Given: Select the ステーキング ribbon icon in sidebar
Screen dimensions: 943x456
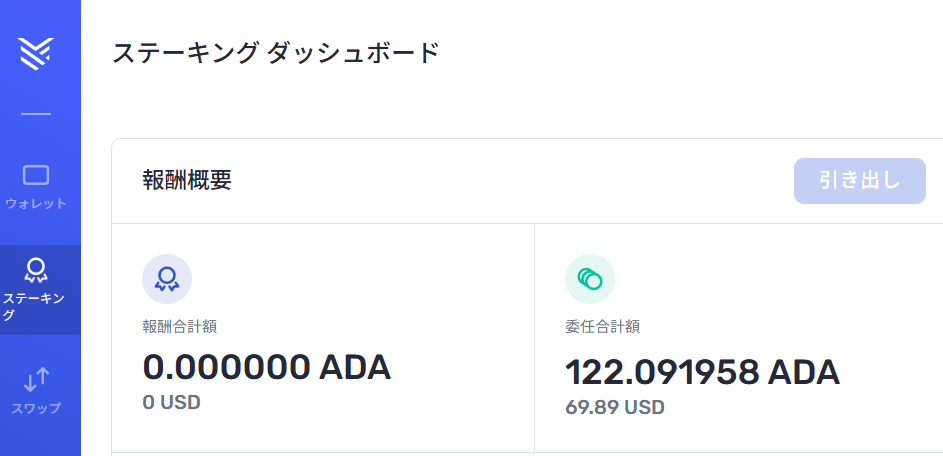Looking at the screenshot, I should (36, 270).
